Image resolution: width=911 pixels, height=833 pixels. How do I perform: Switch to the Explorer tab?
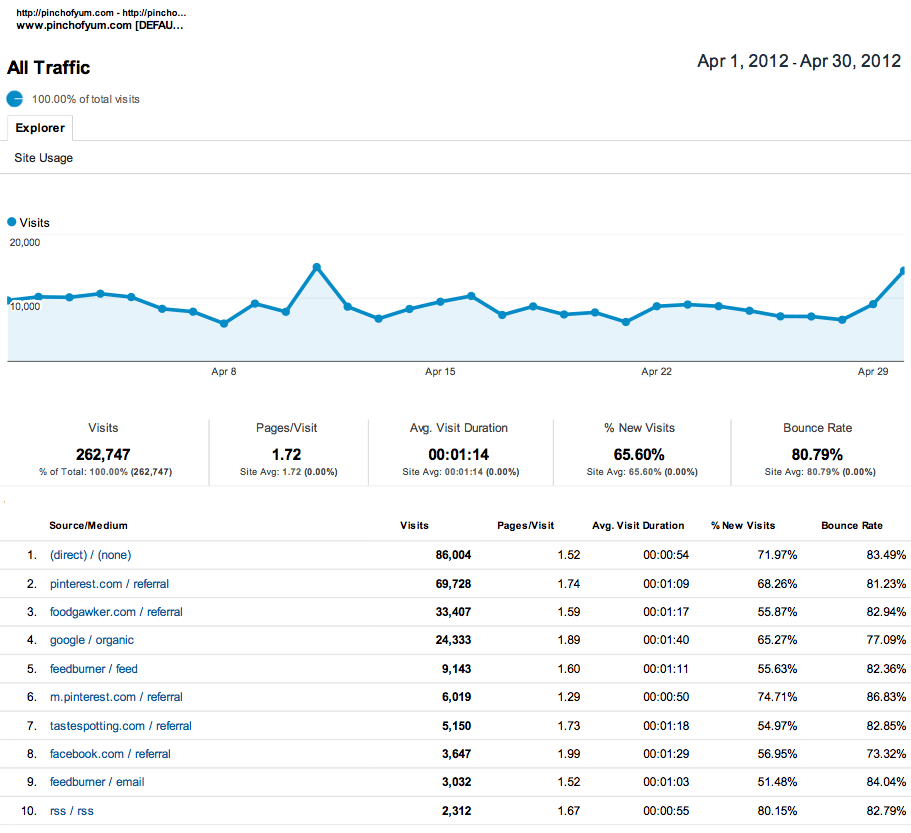coord(39,128)
